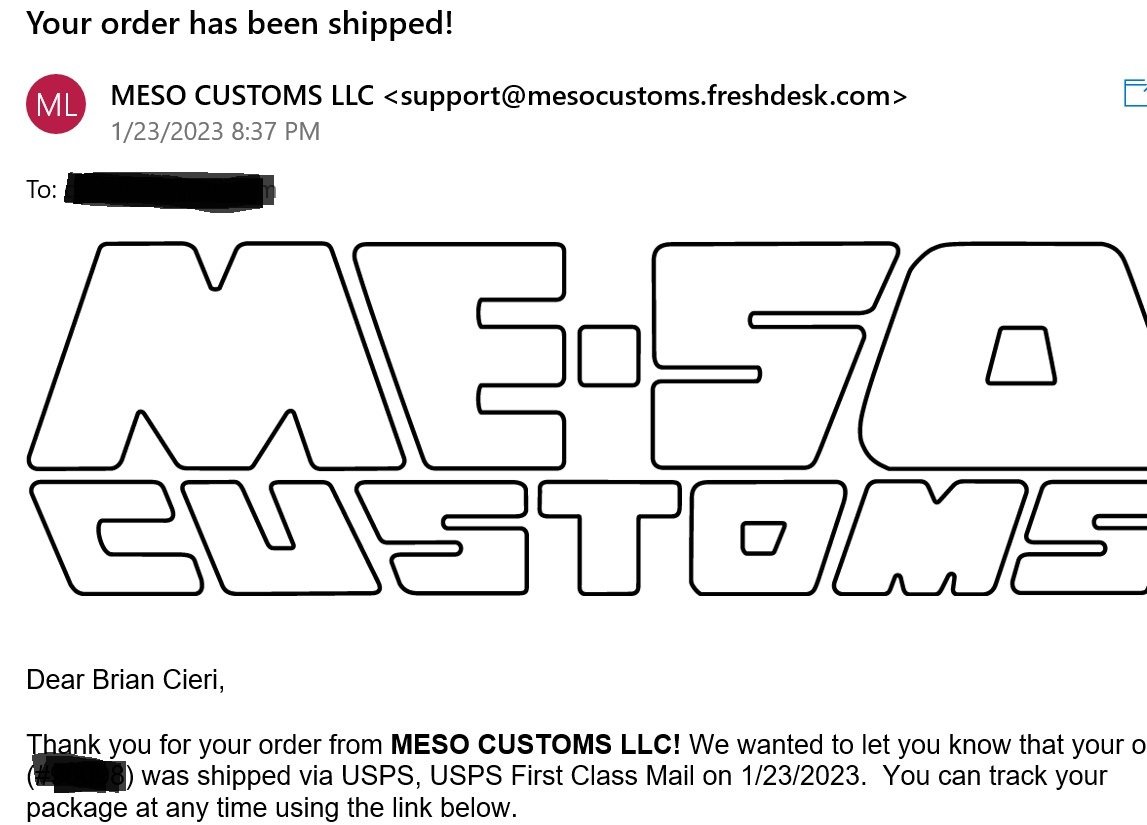
Task: Open message in new window icon
Action: pos(1135,94)
